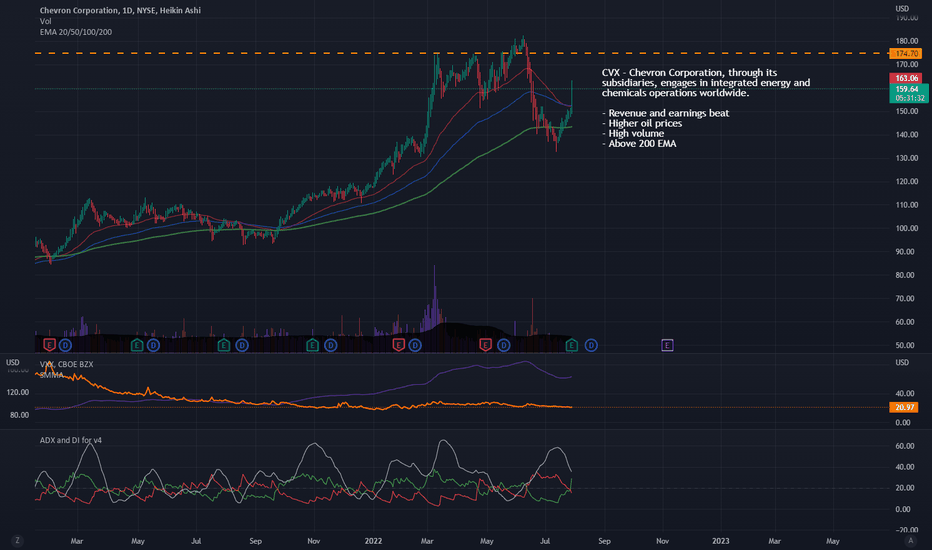The image size is (932, 550).
Task: Select the dividend marker after May 2022
Action: click(x=503, y=345)
